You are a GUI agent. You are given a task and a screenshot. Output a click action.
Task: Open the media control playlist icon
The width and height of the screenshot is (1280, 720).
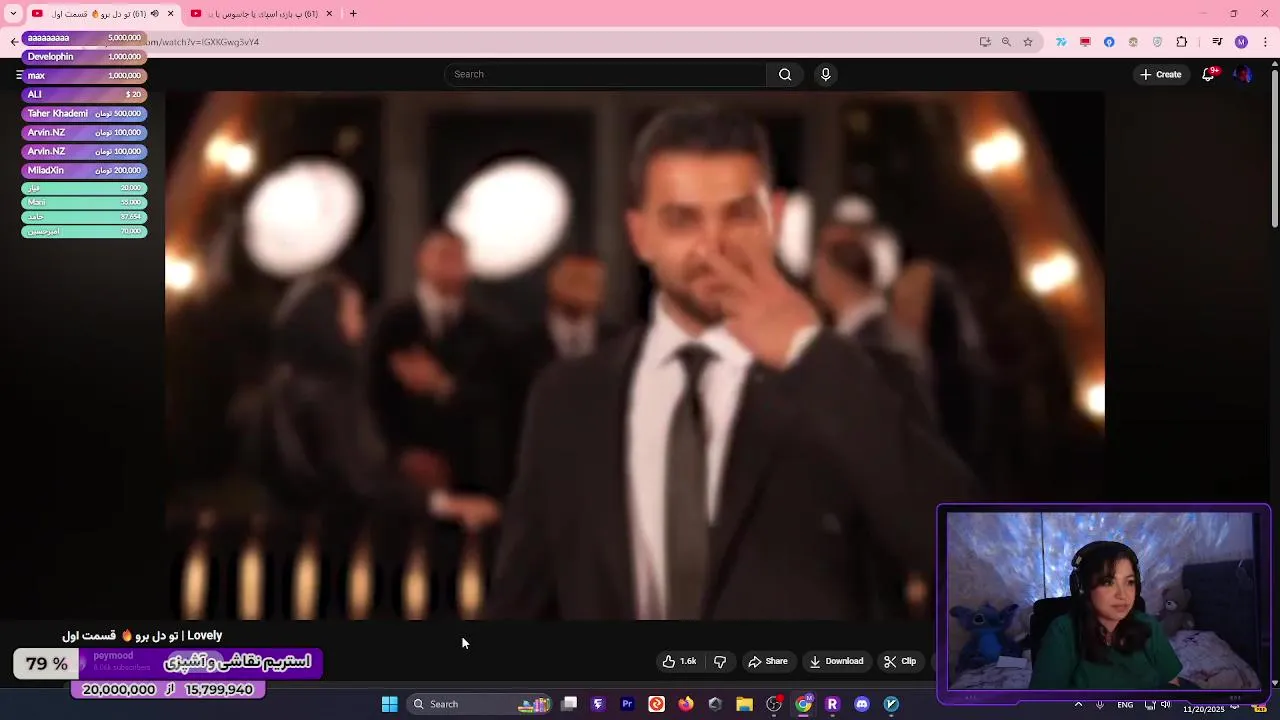click(x=1217, y=42)
